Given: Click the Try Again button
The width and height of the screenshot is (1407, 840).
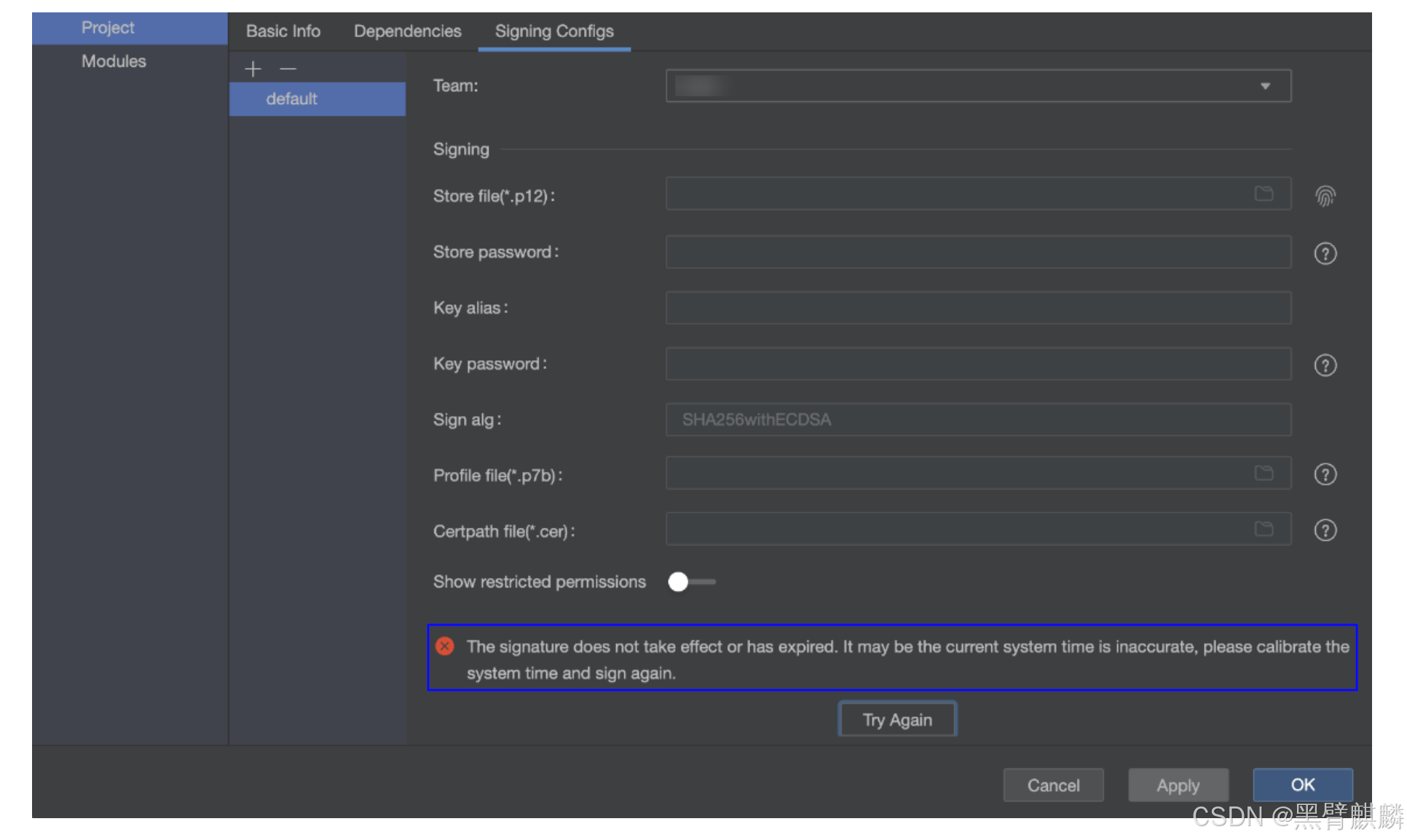Looking at the screenshot, I should point(896,720).
